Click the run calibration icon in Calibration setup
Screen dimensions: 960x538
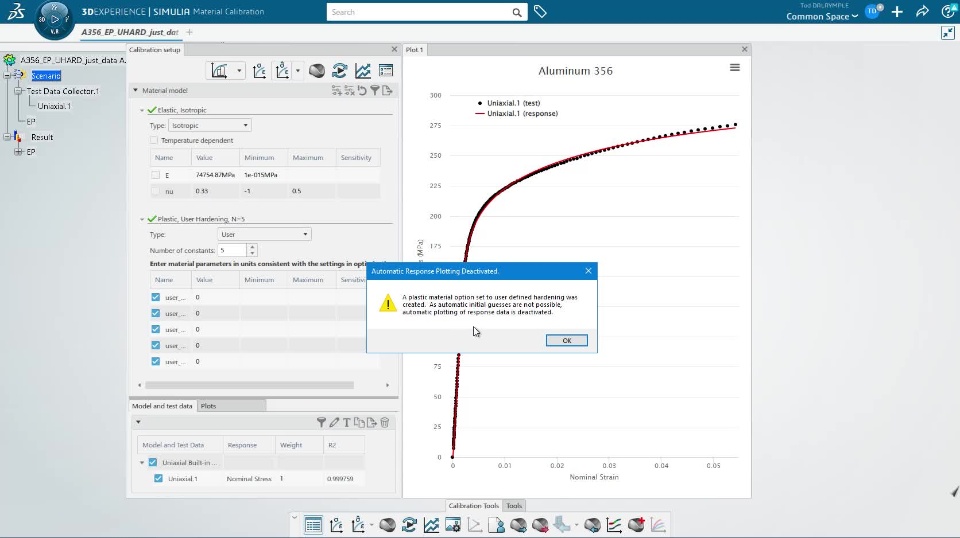coord(340,71)
